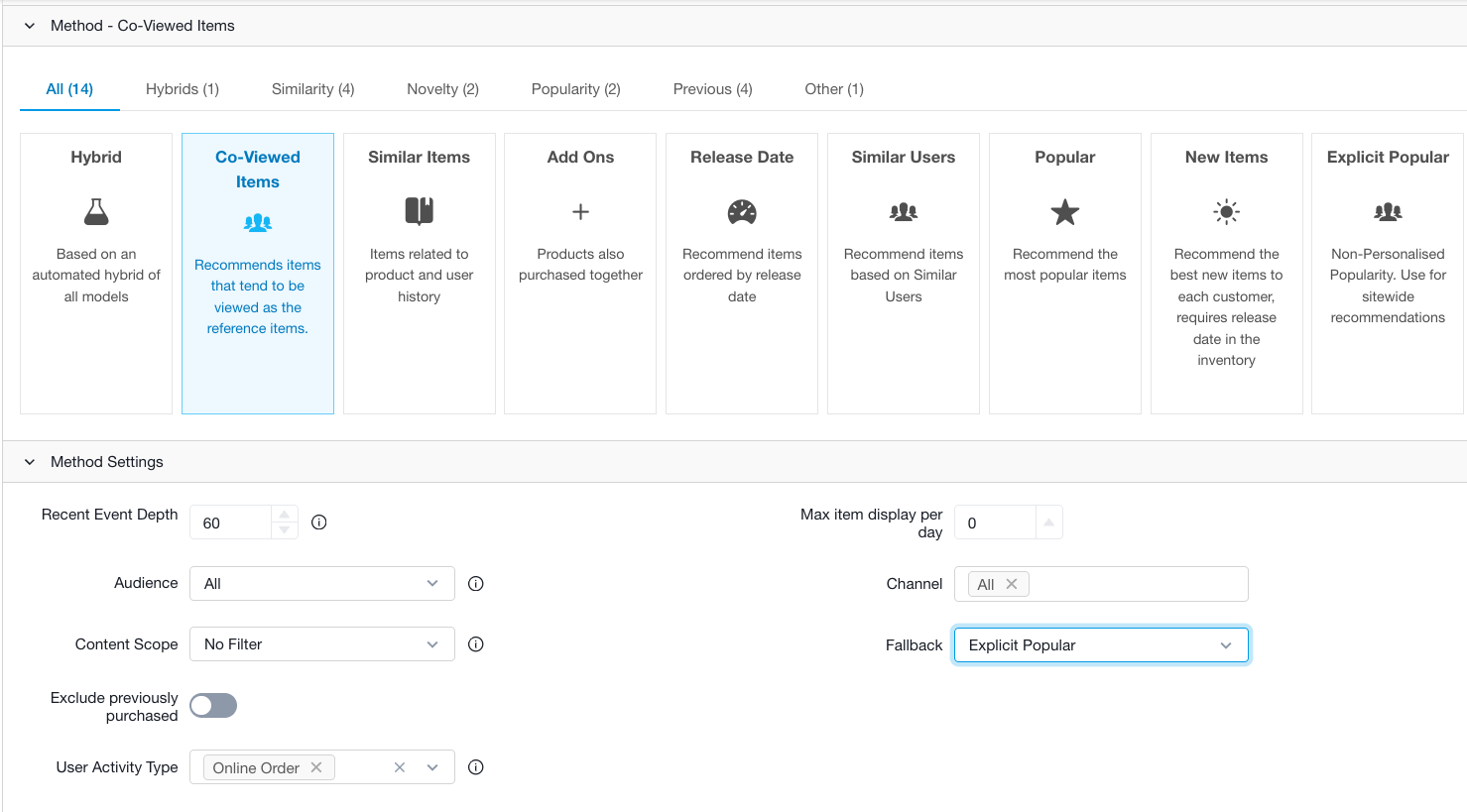
Task: Switch to the Previous (4) tab
Action: 713,89
